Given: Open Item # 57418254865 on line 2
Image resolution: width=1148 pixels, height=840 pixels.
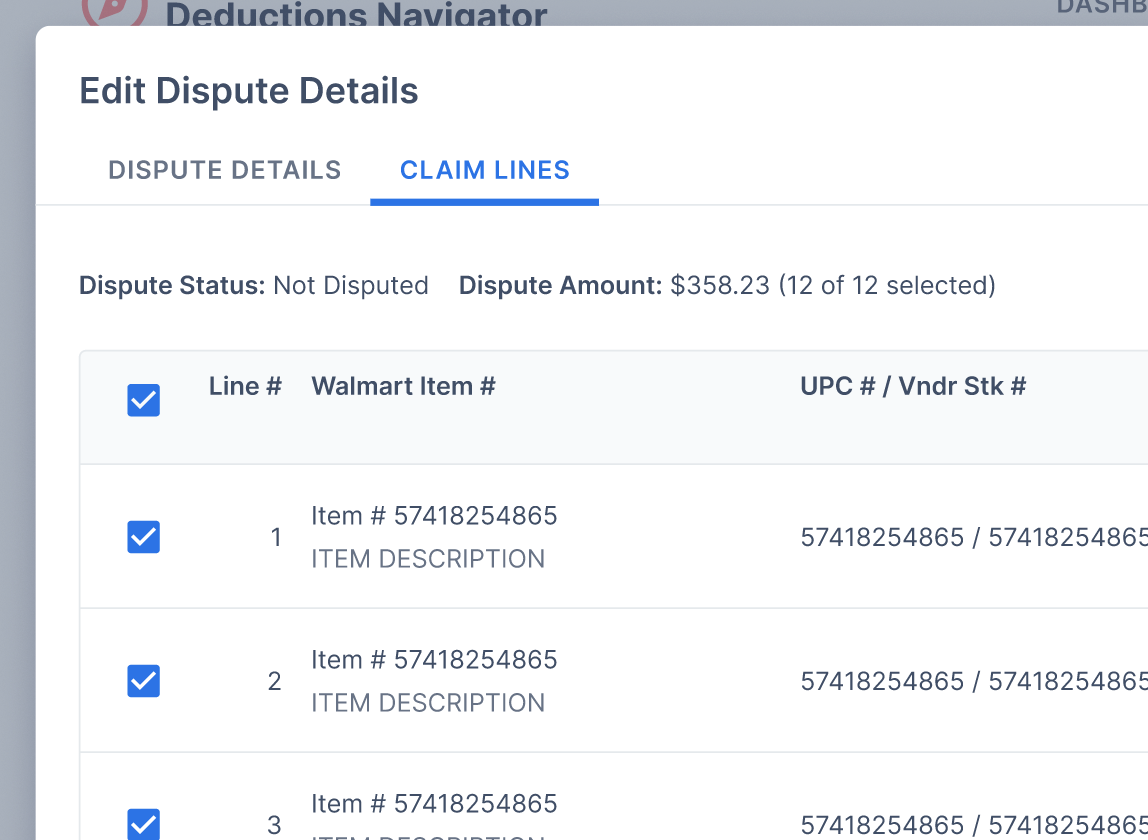Looking at the screenshot, I should pos(434,659).
